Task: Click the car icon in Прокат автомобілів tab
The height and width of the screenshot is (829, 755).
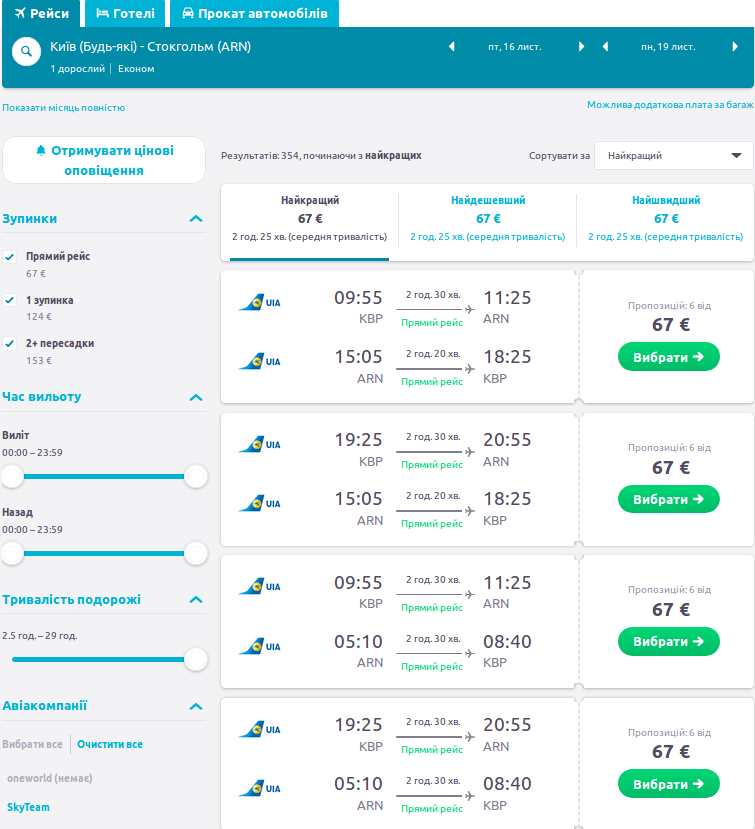Action: (x=187, y=14)
